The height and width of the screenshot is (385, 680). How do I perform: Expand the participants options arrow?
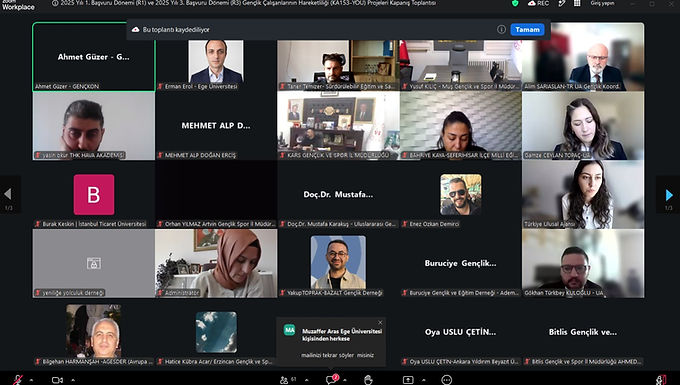pos(307,380)
